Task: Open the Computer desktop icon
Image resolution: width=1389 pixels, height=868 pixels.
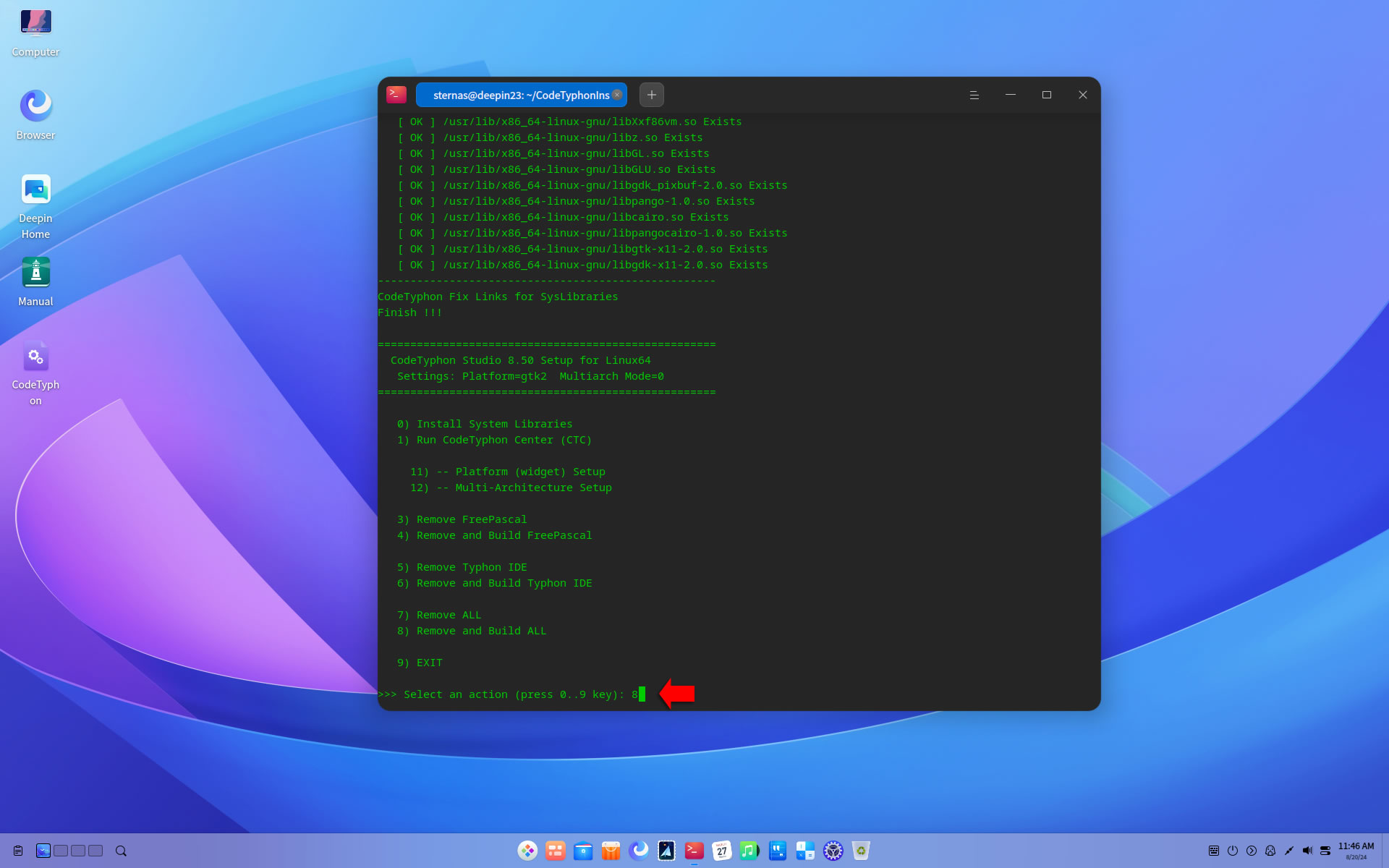Action: (35, 33)
